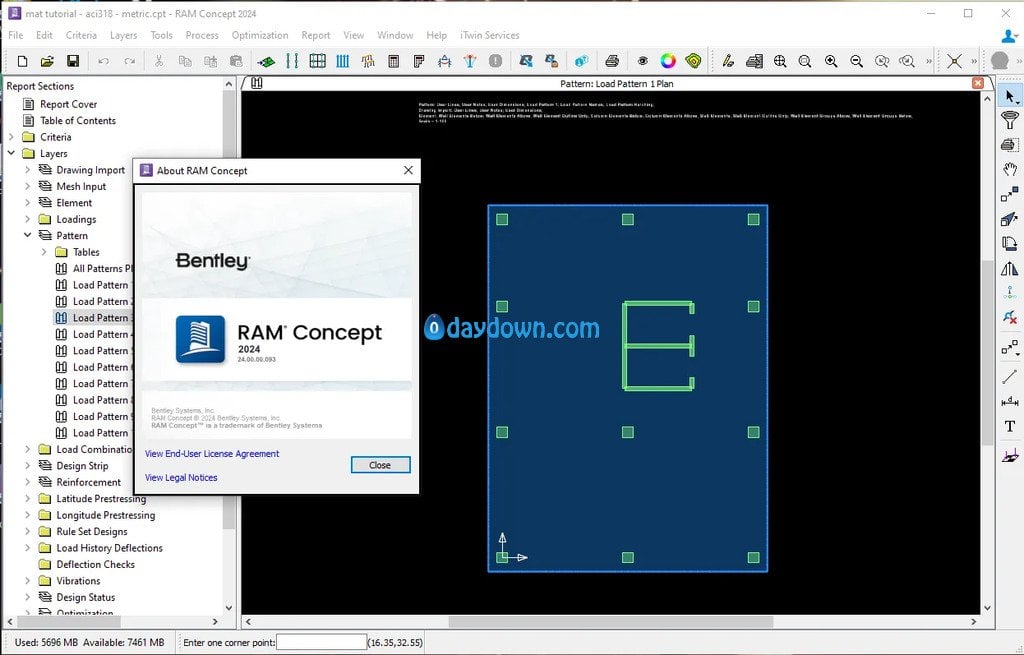Select Rule Set Designs in tree
The height and width of the screenshot is (655, 1024).
coord(91,532)
